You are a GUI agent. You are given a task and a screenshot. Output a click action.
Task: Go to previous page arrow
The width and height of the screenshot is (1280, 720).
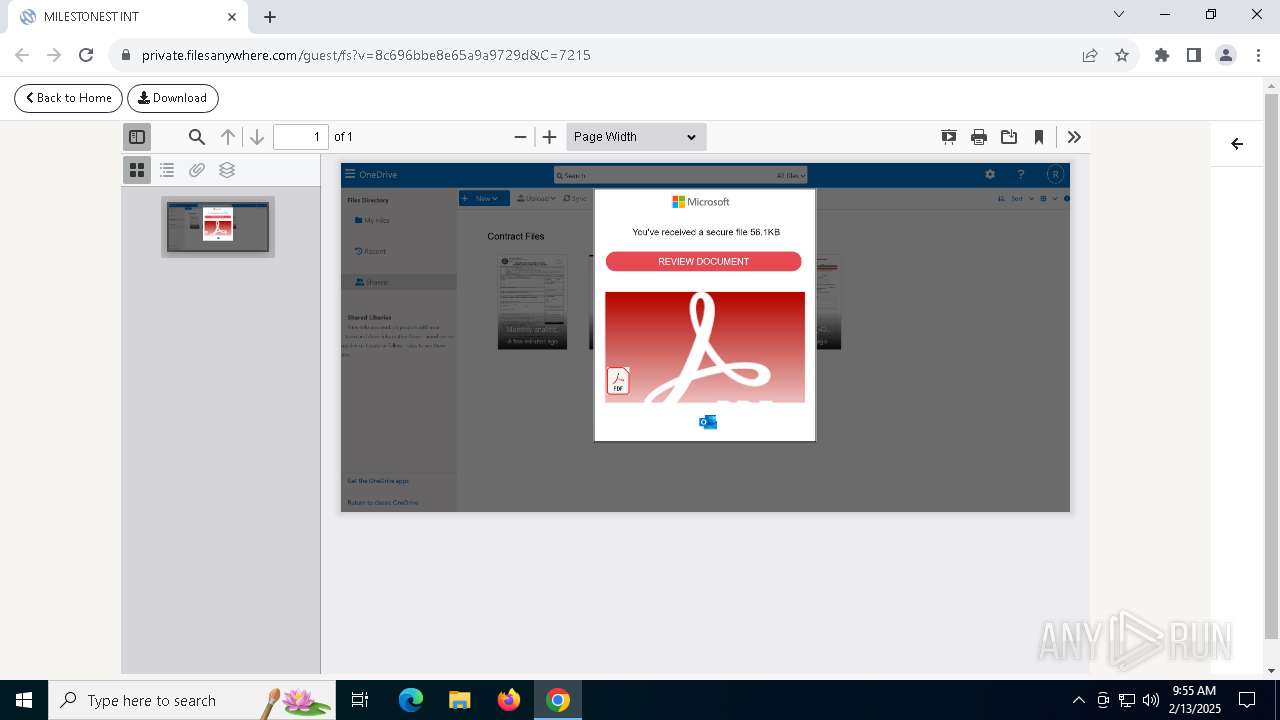tap(228, 137)
